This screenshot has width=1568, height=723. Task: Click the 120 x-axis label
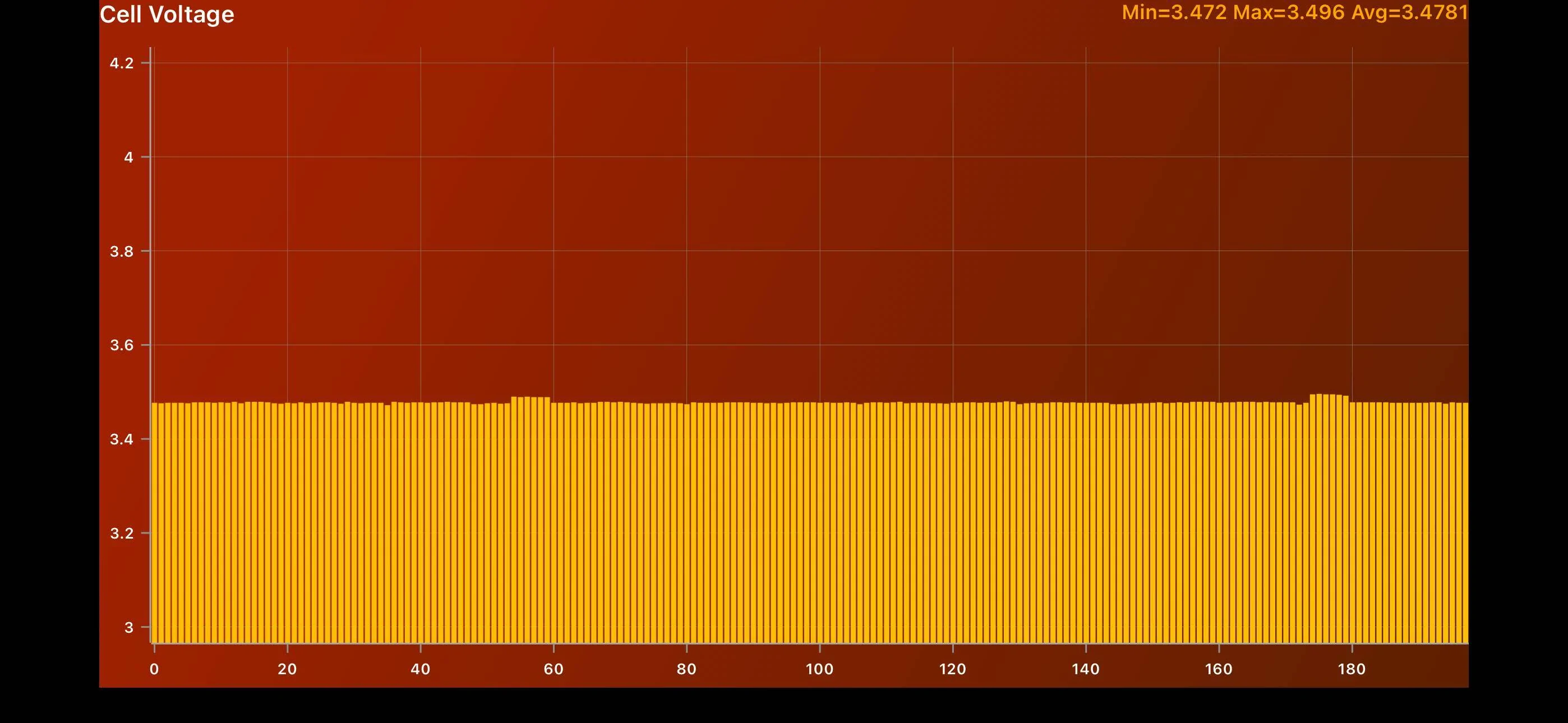953,669
